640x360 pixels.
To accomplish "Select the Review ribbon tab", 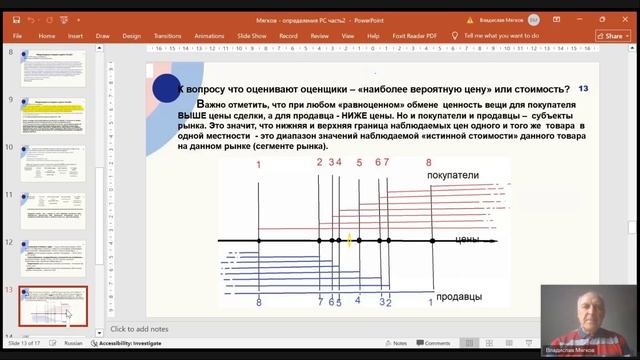I will [x=319, y=36].
